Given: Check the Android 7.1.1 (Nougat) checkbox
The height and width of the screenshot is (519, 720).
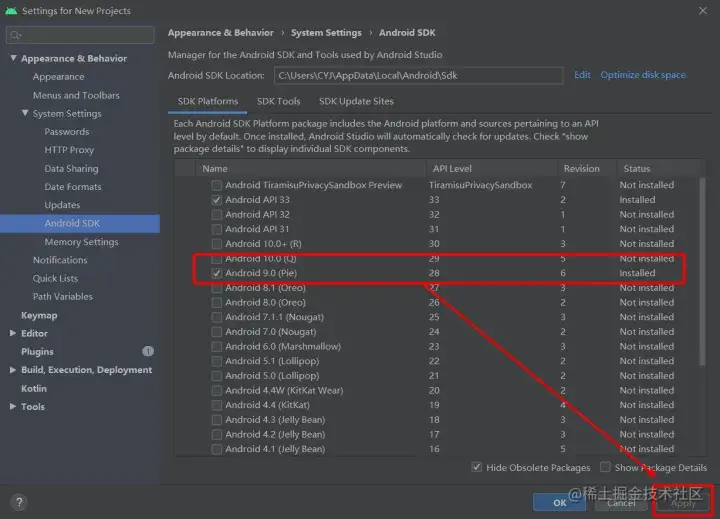Looking at the screenshot, I should pyautogui.click(x=217, y=317).
